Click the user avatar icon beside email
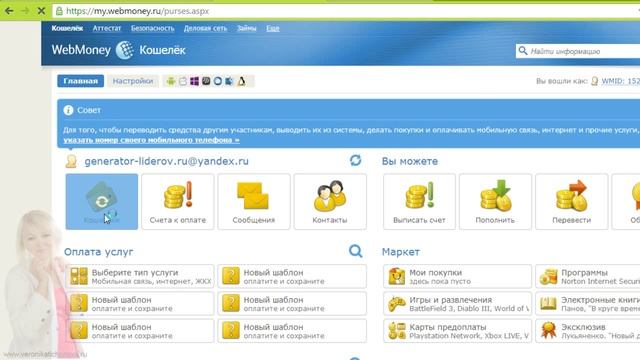The image size is (640, 360). coord(71,161)
